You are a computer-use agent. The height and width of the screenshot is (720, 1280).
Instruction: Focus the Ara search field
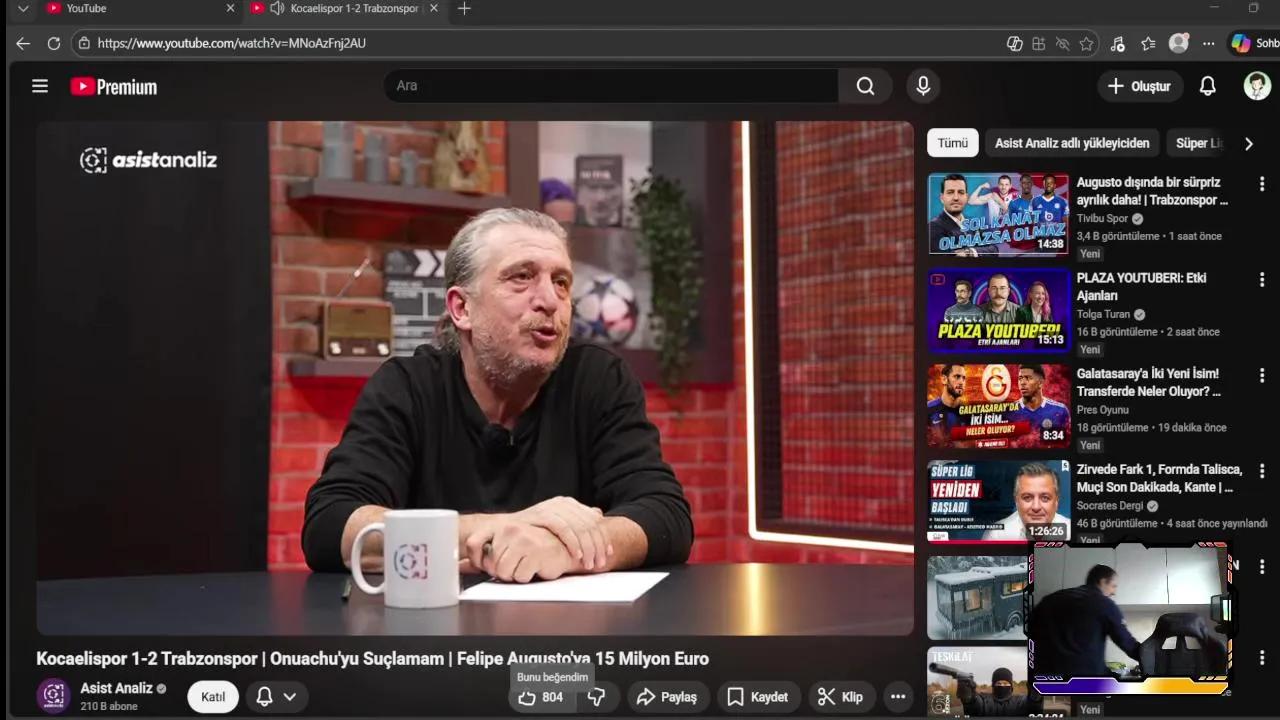click(x=612, y=86)
